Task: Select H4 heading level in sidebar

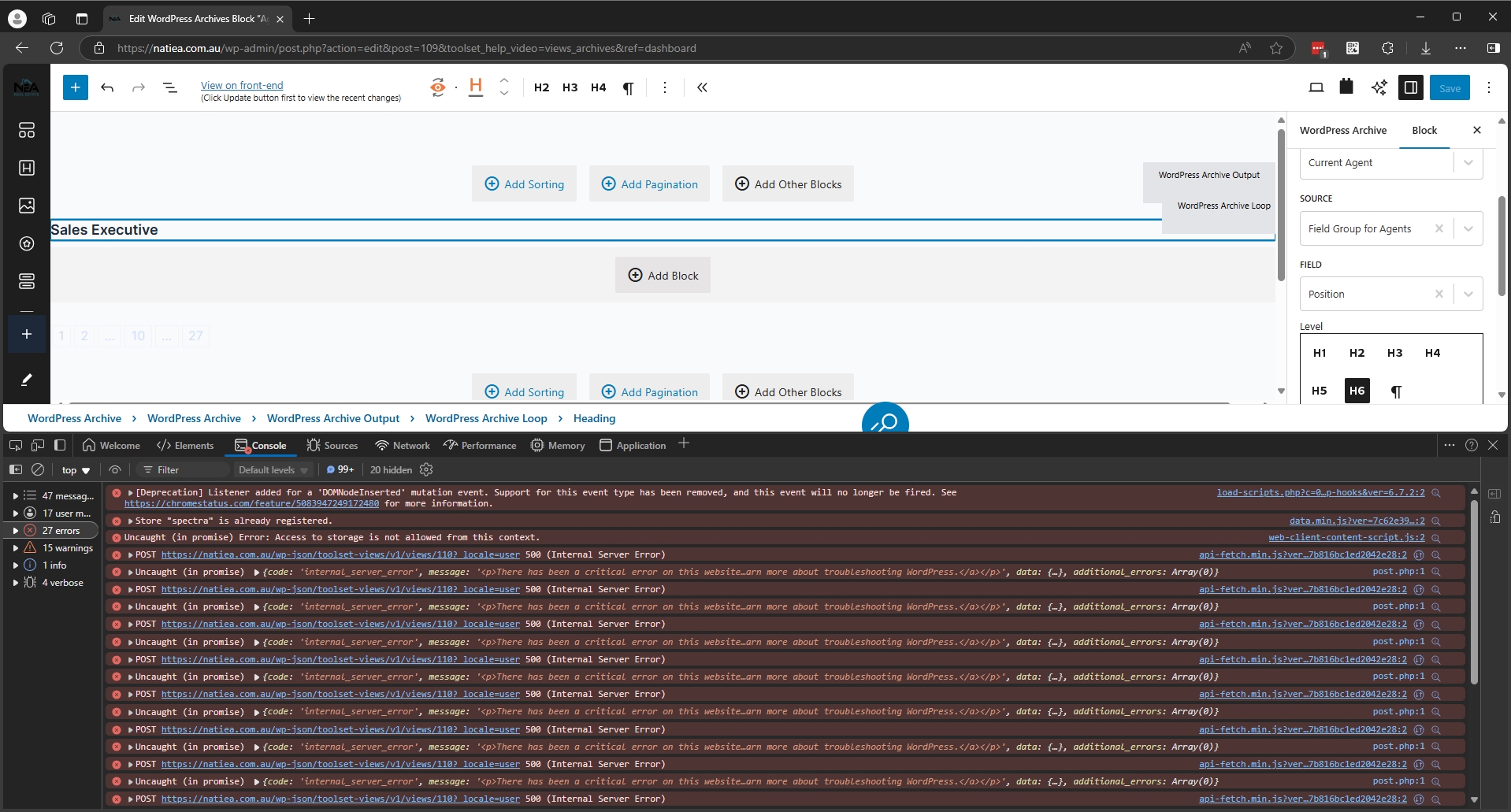Action: pos(1432,353)
